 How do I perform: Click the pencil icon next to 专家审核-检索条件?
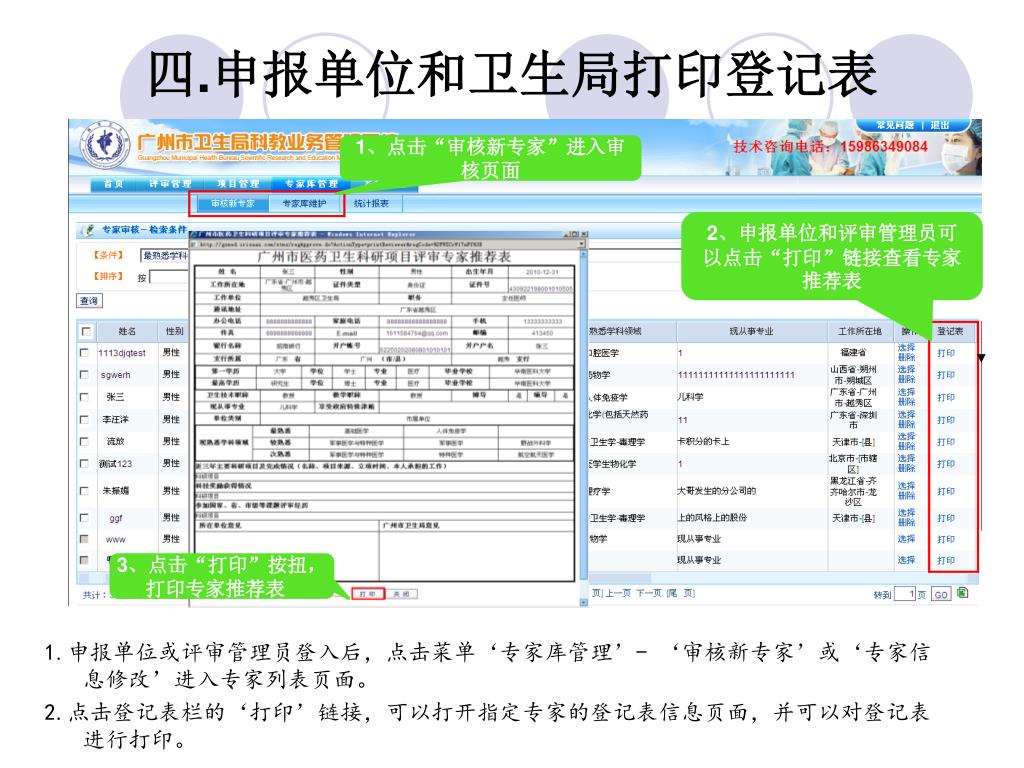click(x=88, y=230)
